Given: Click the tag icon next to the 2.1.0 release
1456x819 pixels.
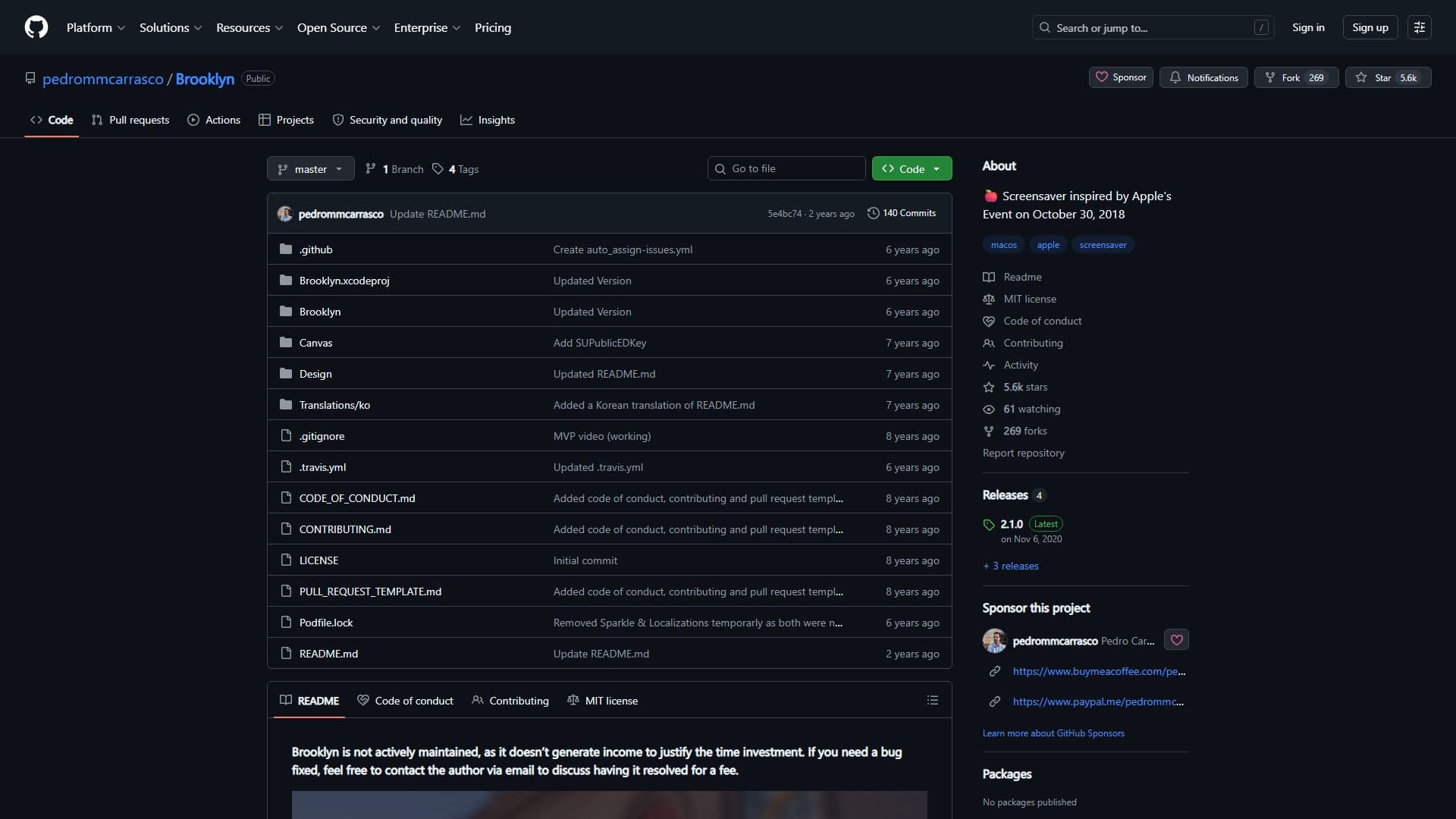Looking at the screenshot, I should pos(989,525).
